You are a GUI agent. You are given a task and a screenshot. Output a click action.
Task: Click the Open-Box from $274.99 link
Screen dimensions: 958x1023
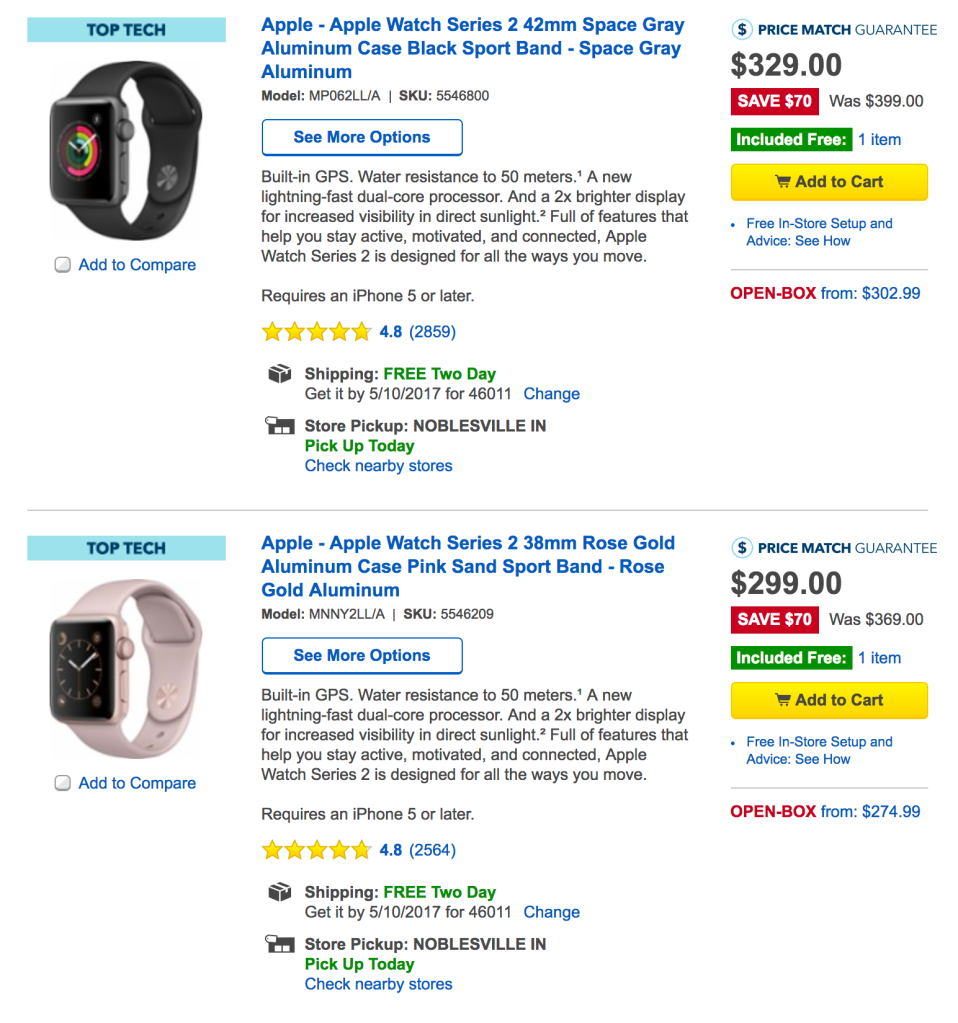(825, 812)
